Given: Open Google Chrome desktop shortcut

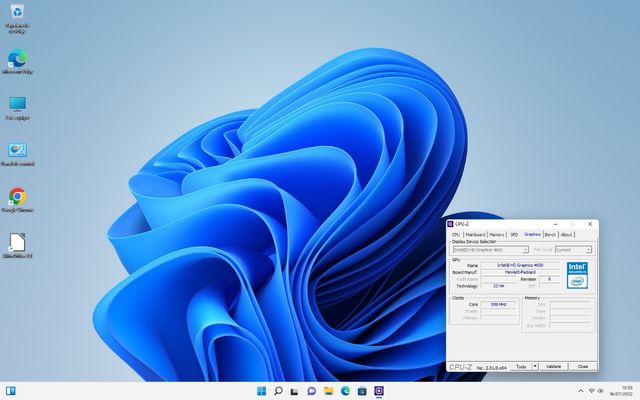Looking at the screenshot, I should pos(17,196).
